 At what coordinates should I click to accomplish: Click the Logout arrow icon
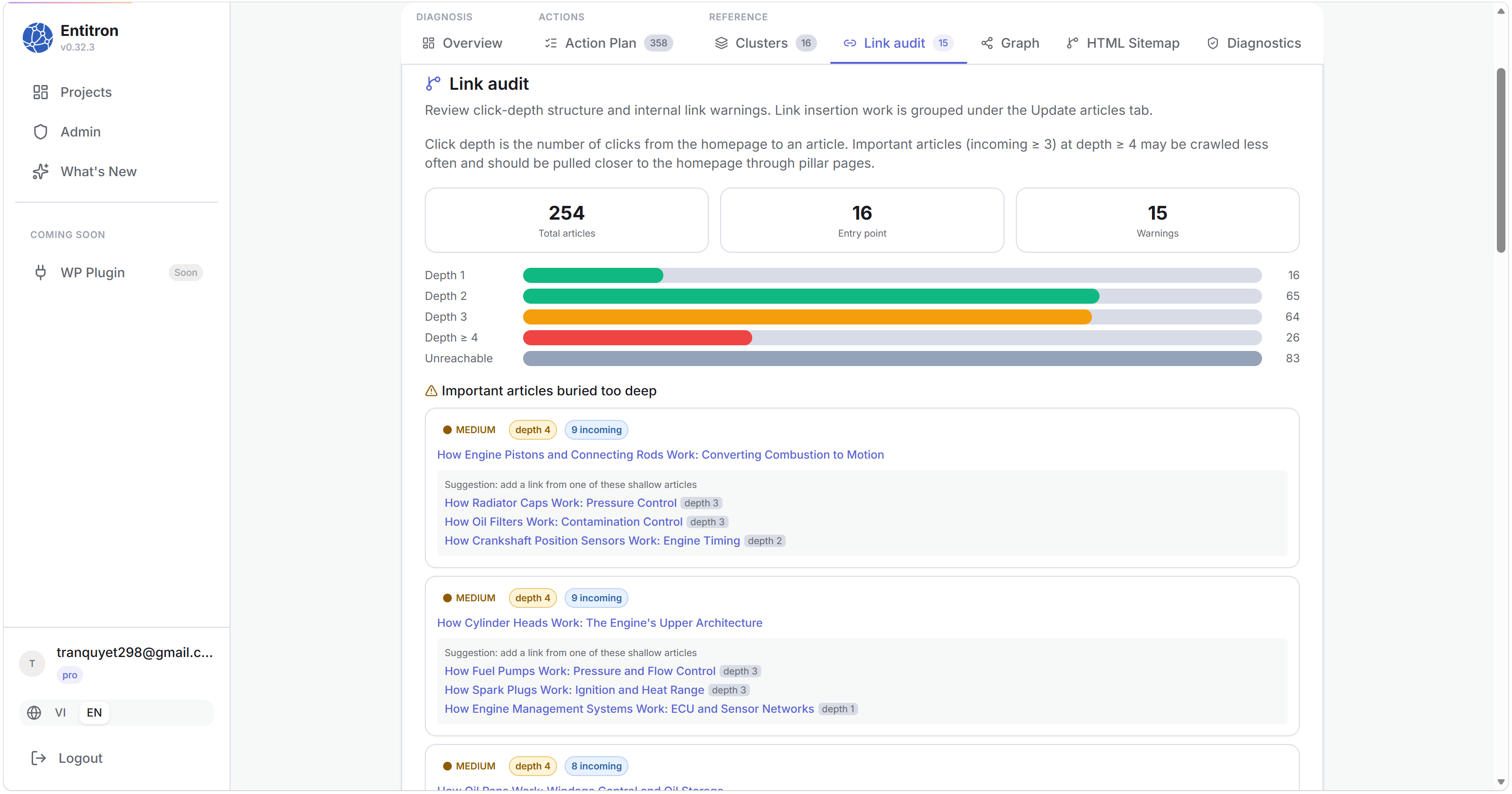coord(39,758)
